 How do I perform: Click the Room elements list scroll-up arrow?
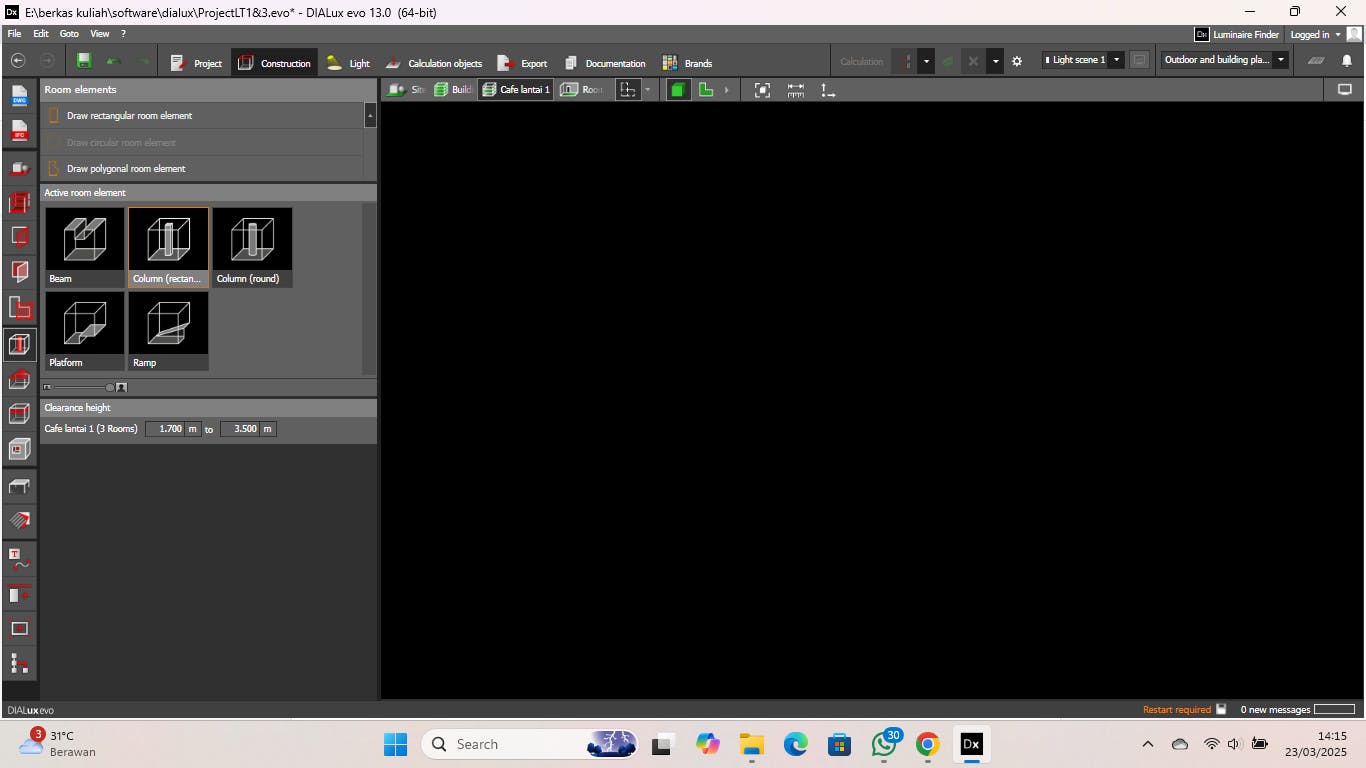(370, 115)
